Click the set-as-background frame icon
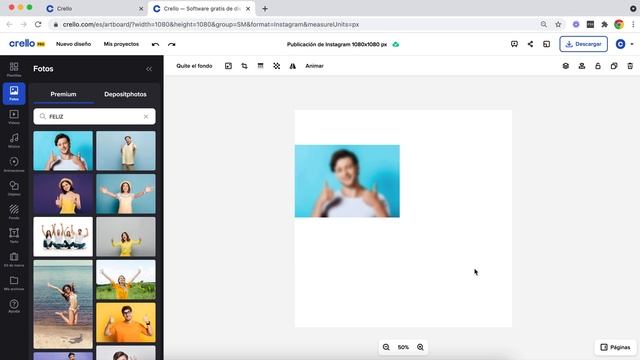Viewport: 640px width, 360px height. point(228,66)
